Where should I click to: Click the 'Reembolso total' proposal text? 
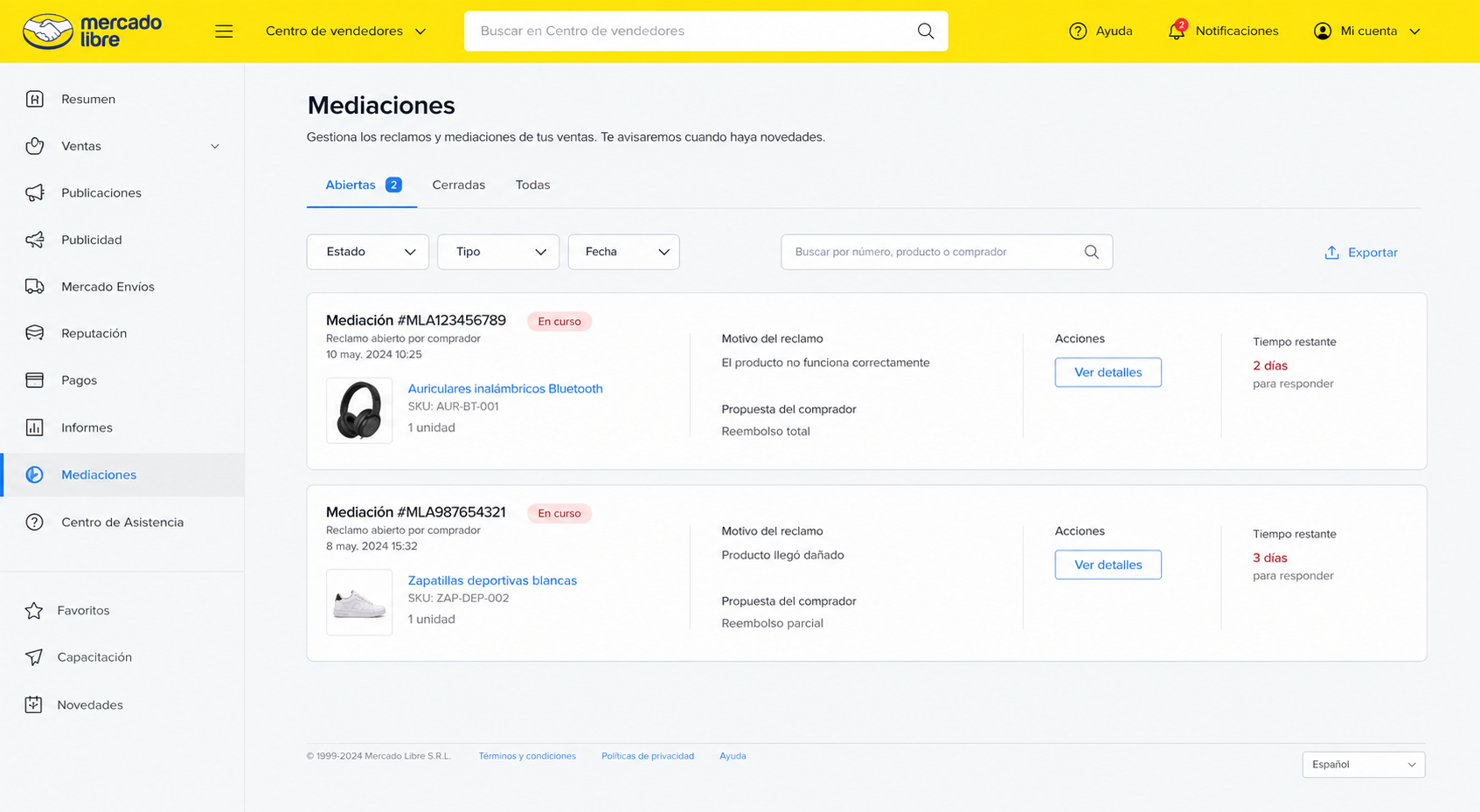point(766,432)
